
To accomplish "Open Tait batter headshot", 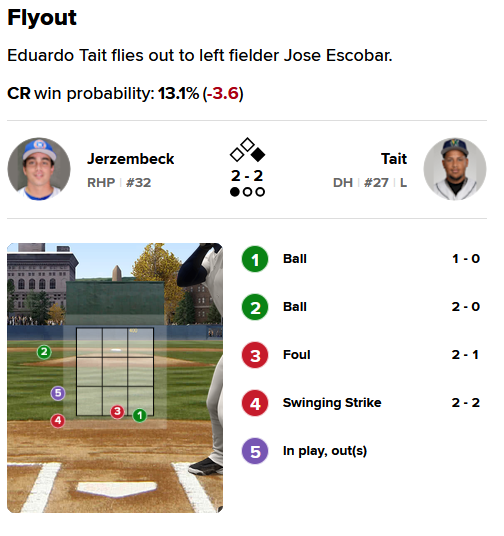I will point(455,169).
